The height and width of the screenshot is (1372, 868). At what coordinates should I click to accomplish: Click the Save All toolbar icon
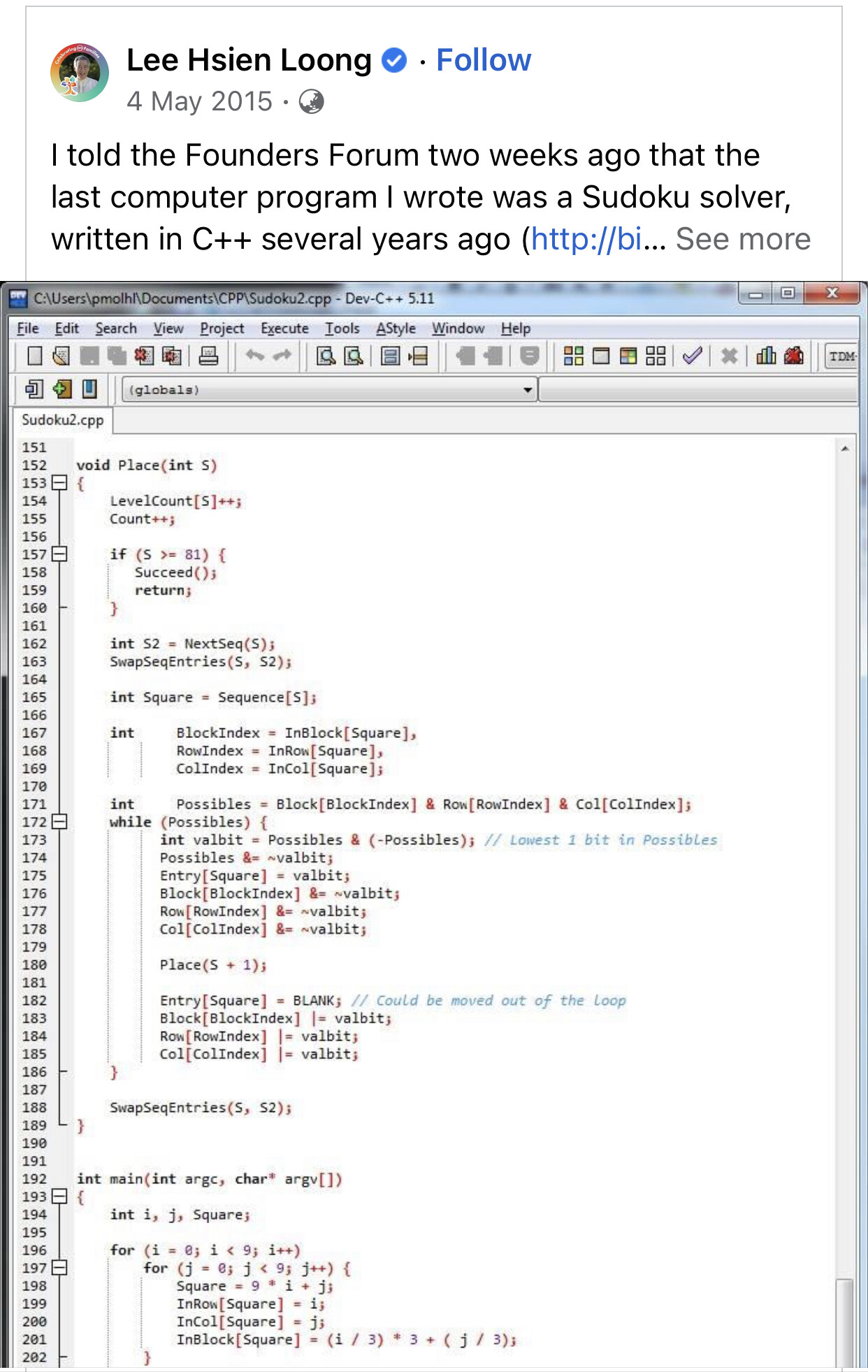116,356
